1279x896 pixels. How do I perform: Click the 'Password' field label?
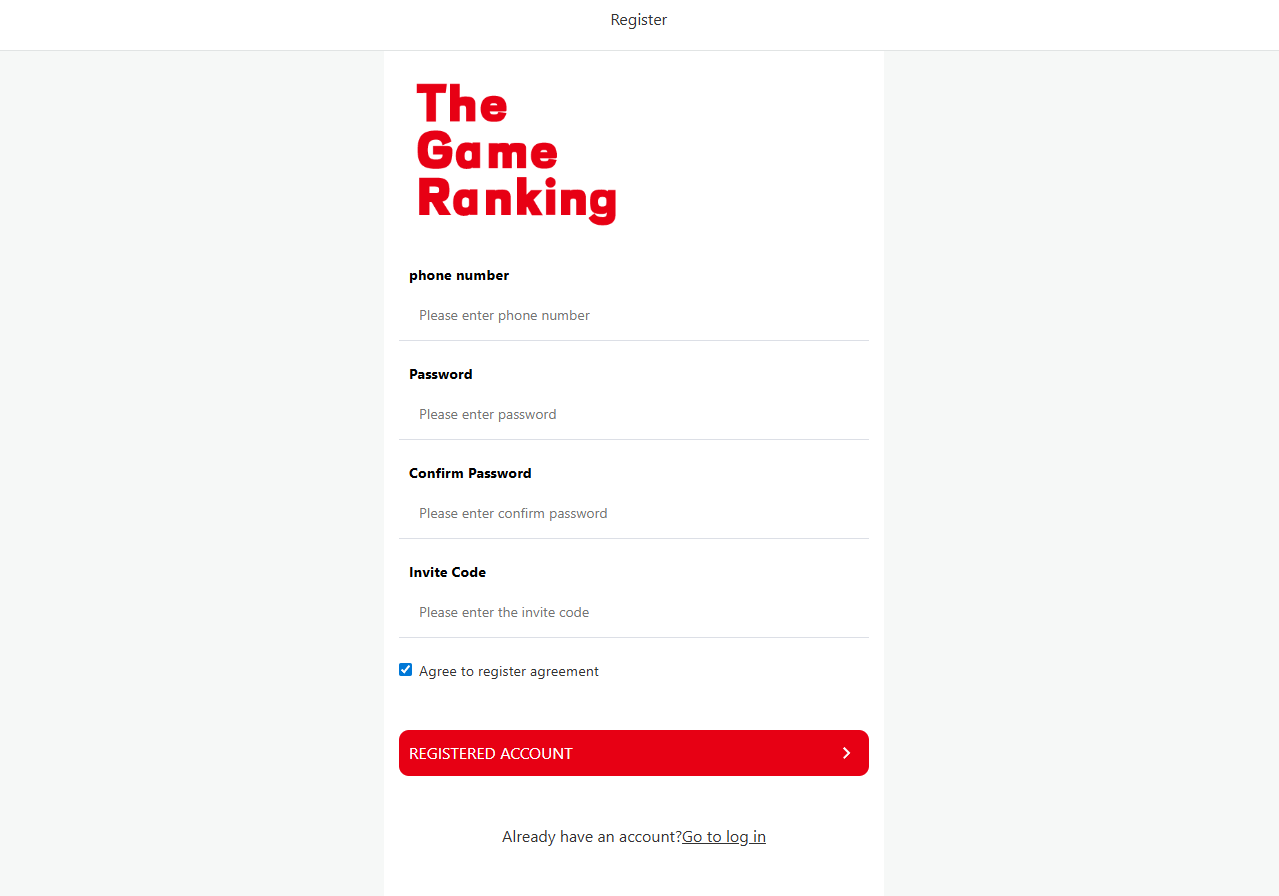point(441,375)
